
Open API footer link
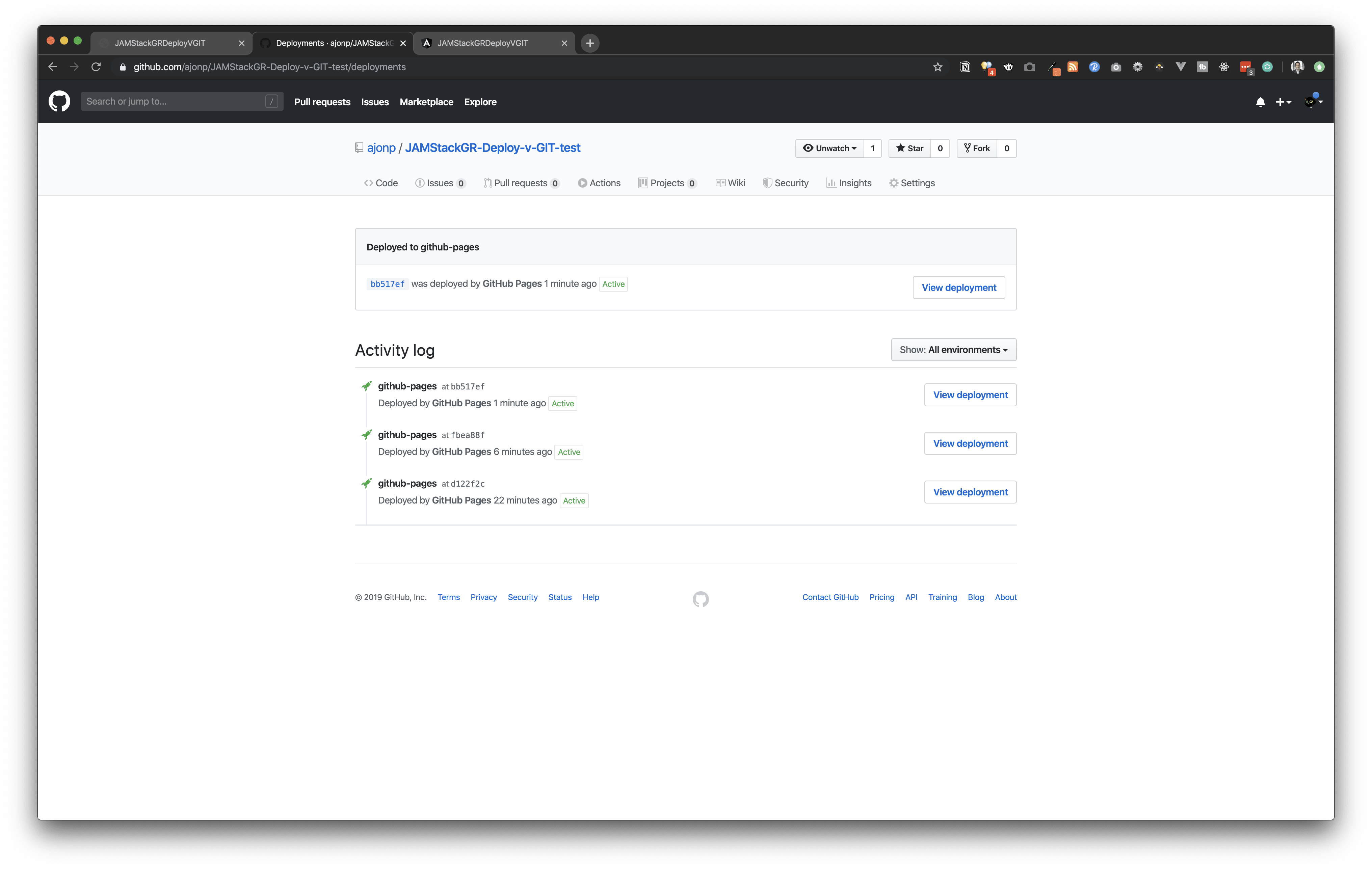point(911,597)
